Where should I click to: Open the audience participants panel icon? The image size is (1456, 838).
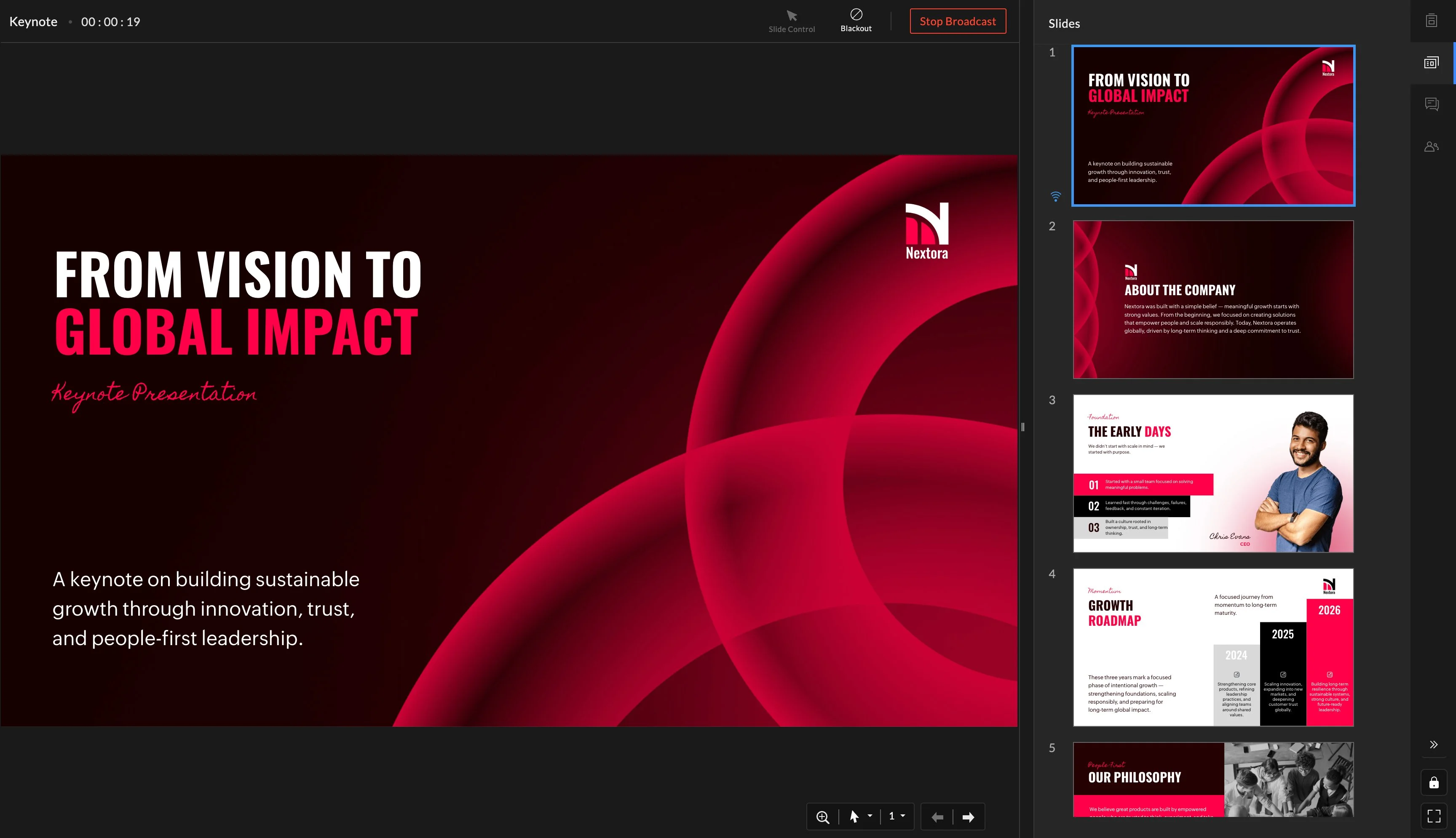point(1432,147)
